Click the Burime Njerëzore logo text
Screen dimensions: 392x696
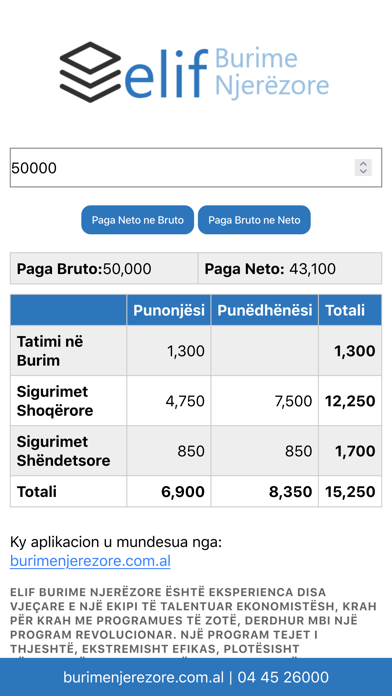(272, 73)
